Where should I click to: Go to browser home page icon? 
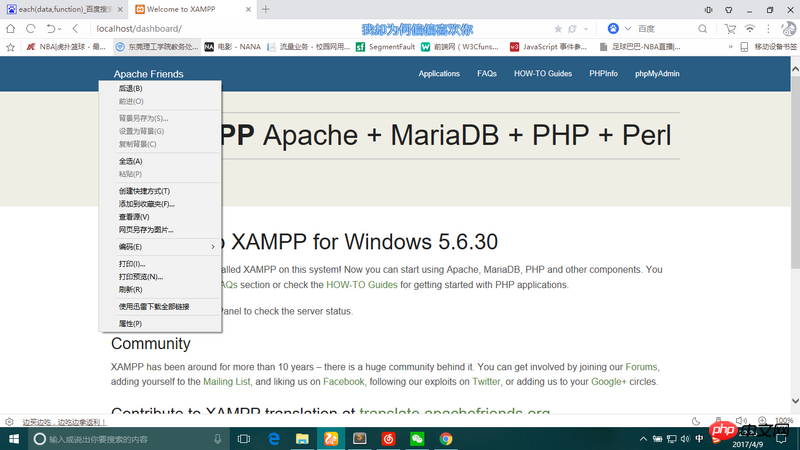[11, 29]
